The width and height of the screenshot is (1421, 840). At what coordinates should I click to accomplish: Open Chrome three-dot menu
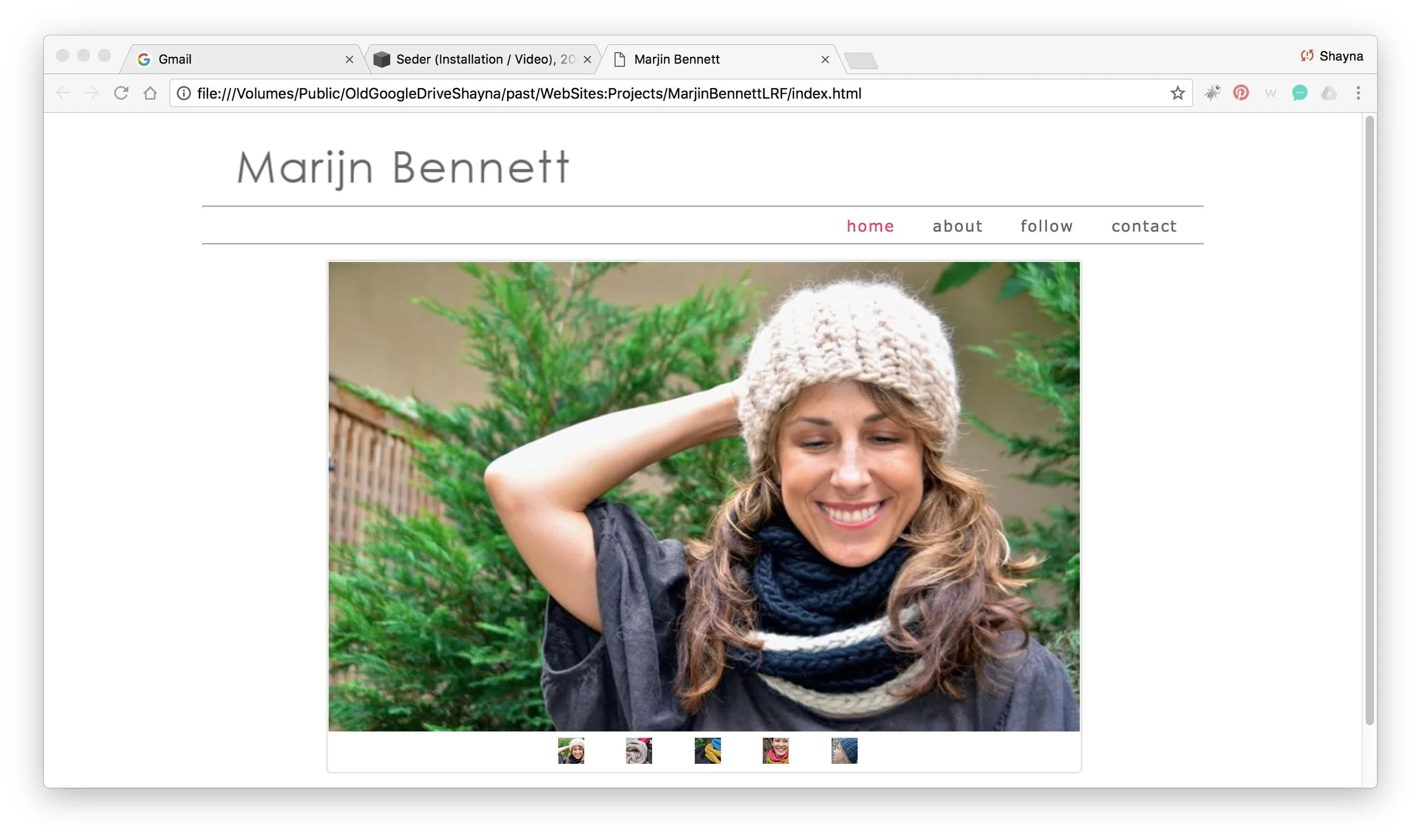(x=1358, y=93)
